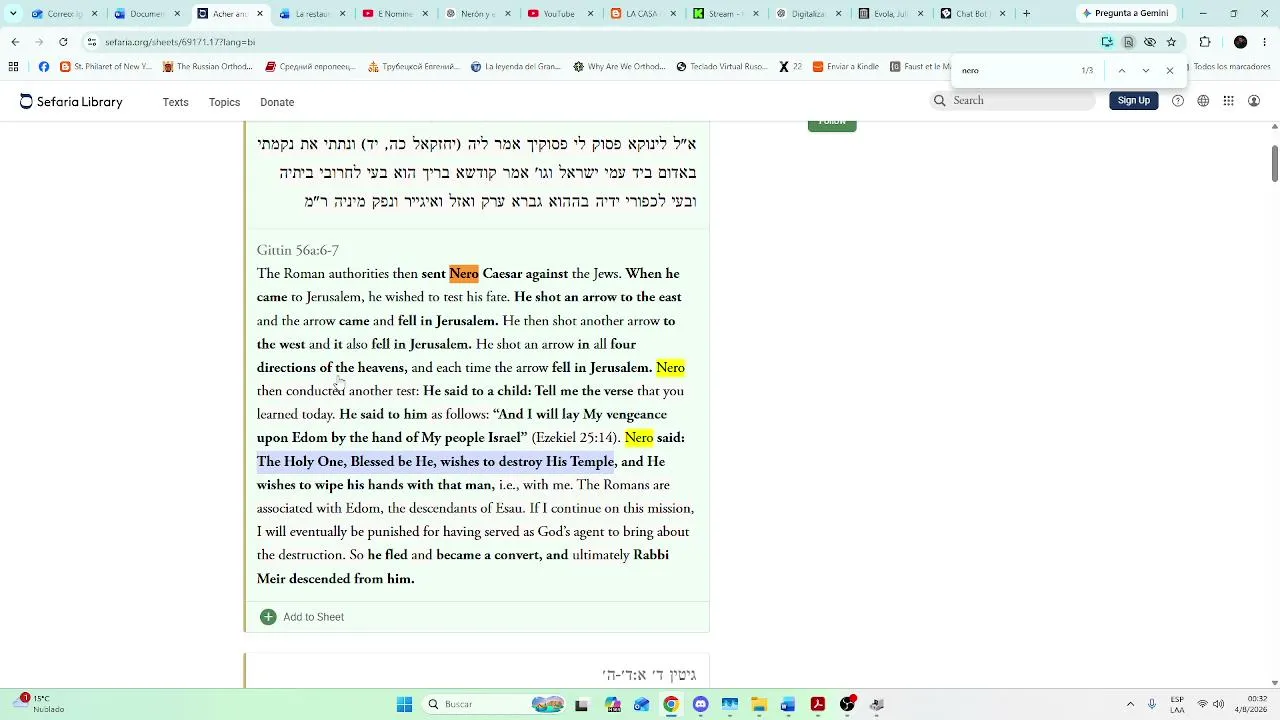Open the user profile icon in Sefaria header
The image size is (1280, 720).
click(1254, 101)
